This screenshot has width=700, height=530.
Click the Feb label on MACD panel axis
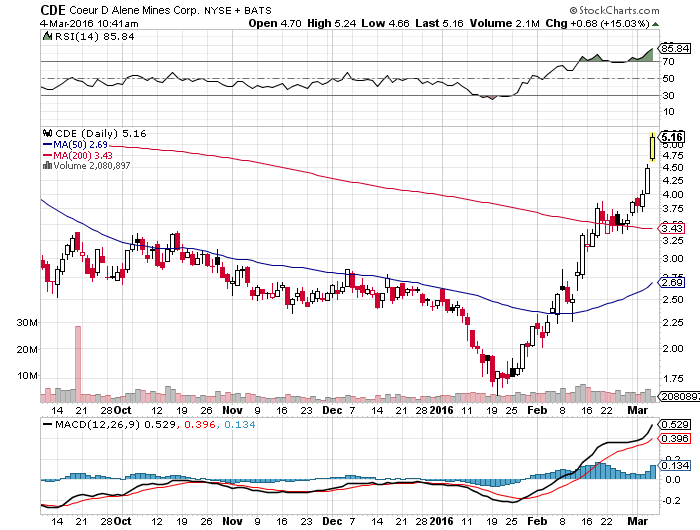(537, 521)
